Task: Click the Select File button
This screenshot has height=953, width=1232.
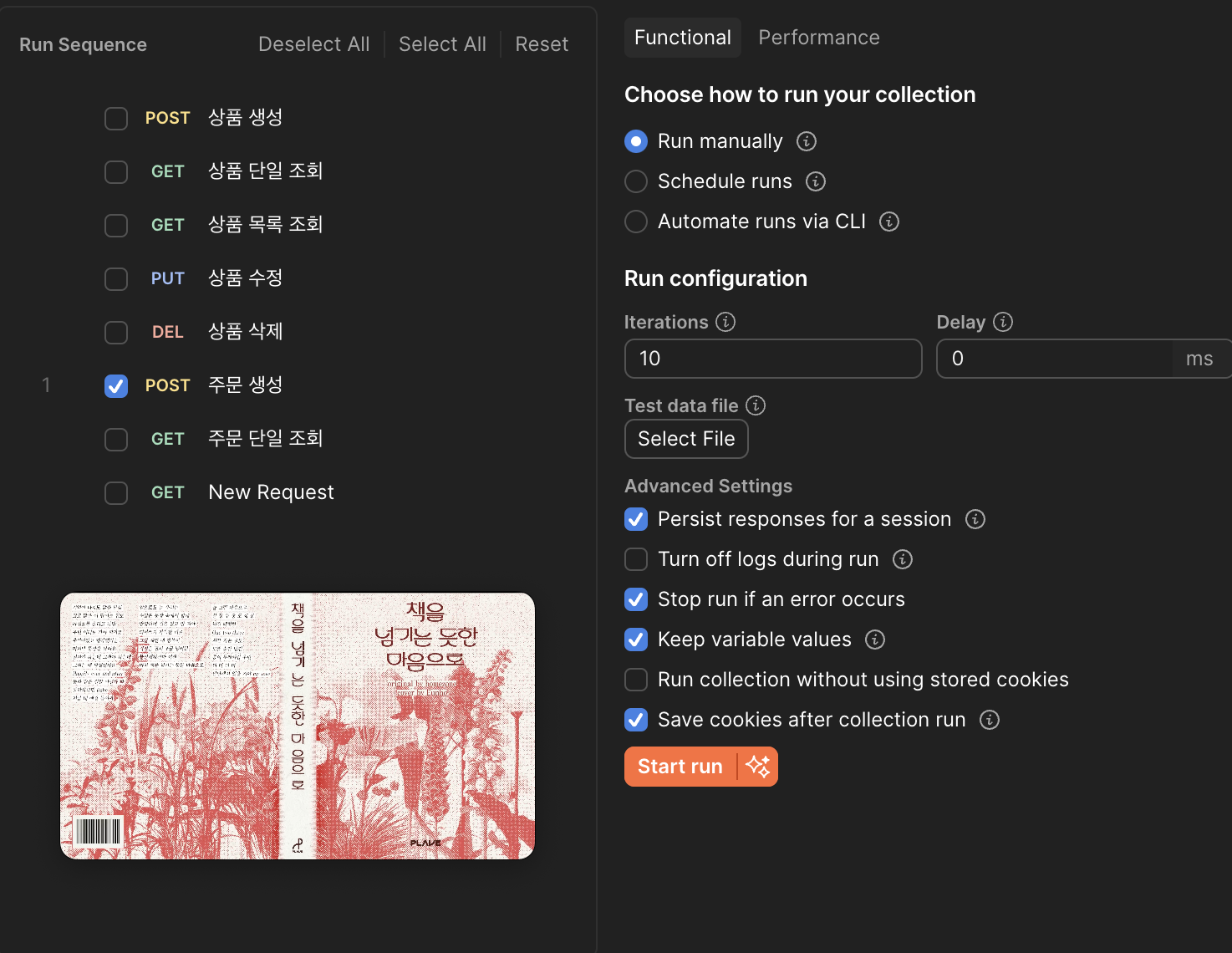Action: [686, 439]
